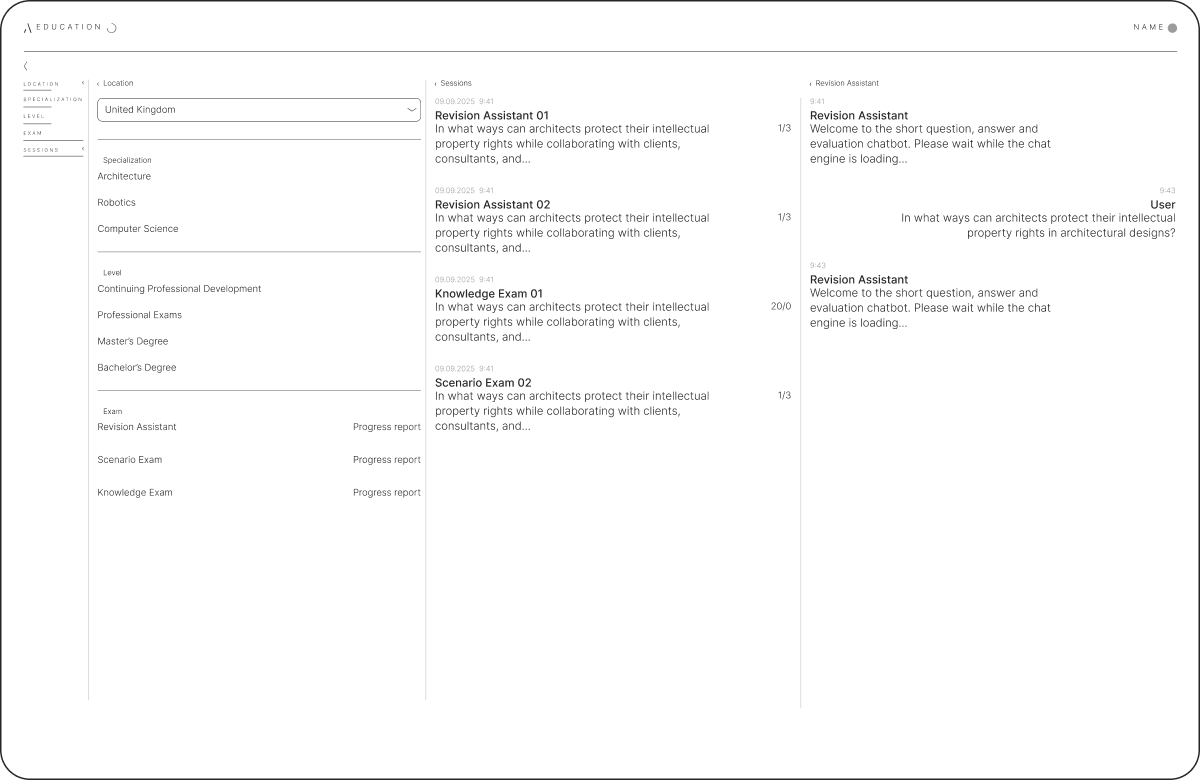Click the circular spinner icon beside EDUCATION
Screen dimensions: 1200x780
[112, 28]
